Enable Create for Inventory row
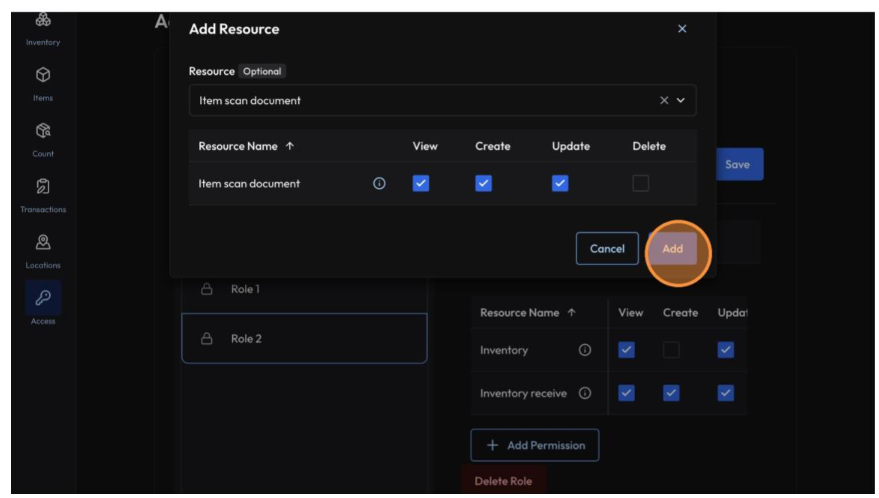The height and width of the screenshot is (498, 879). click(x=671, y=350)
